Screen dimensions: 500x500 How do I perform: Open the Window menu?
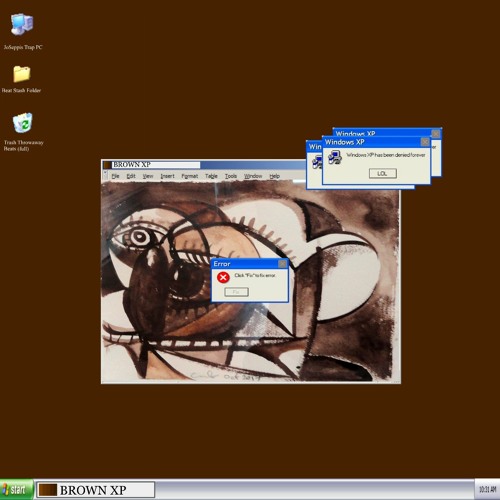pos(253,176)
